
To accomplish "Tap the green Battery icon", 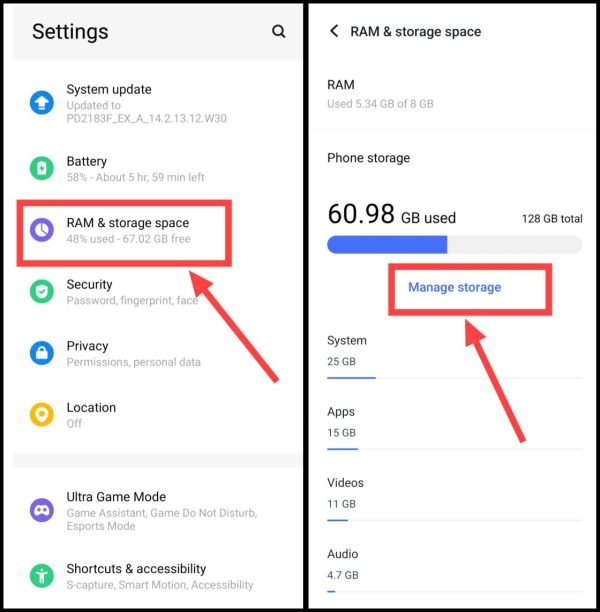I will [42, 168].
